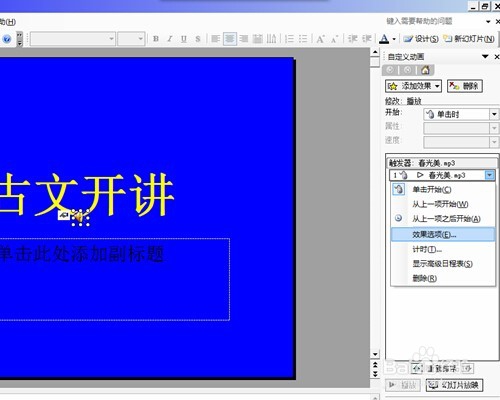Toggle dropdown arrow of 春光美.mp3 animation item

pyautogui.click(x=489, y=175)
